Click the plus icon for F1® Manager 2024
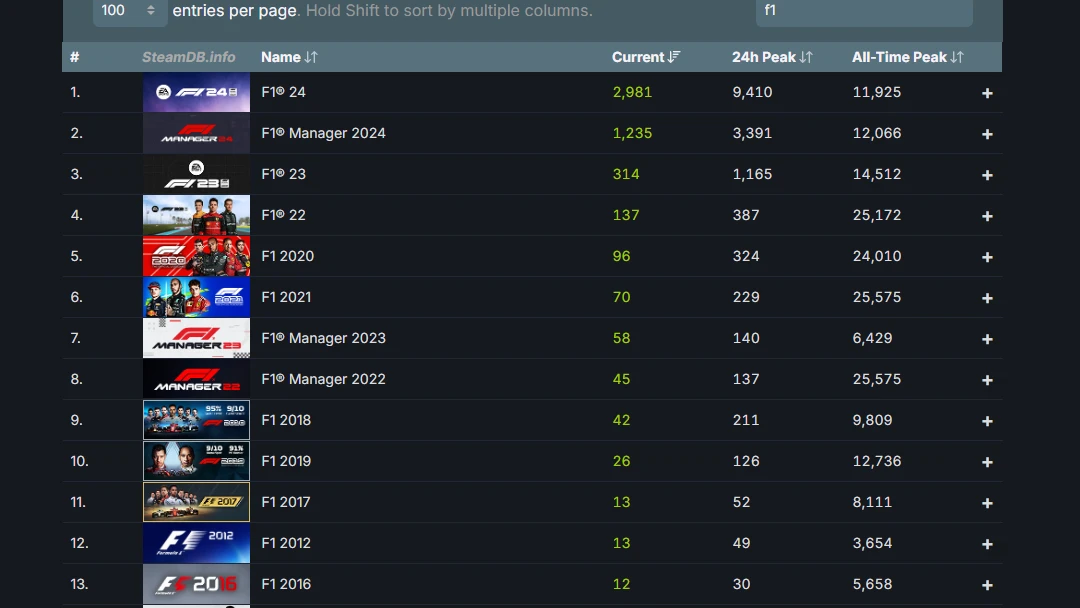The image size is (1080, 608). click(987, 133)
